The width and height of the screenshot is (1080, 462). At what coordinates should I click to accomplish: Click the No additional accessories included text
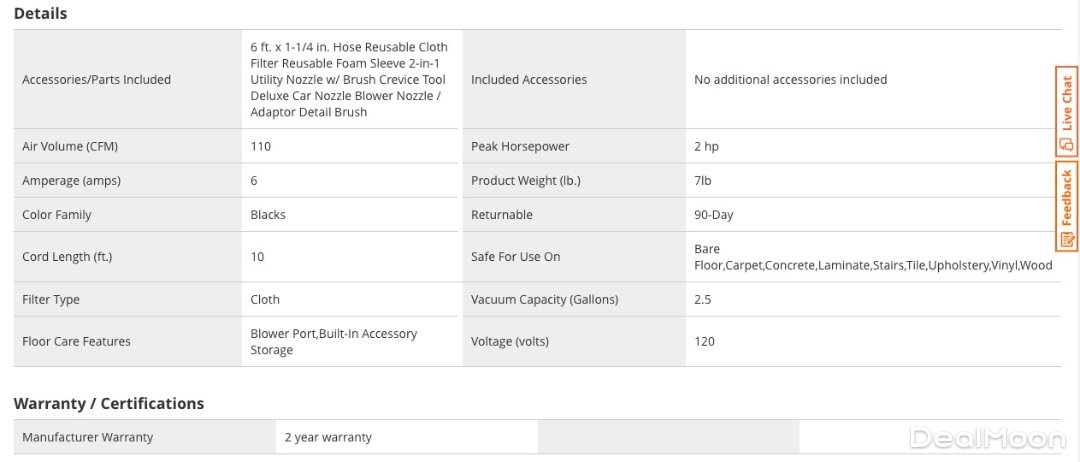(790, 80)
